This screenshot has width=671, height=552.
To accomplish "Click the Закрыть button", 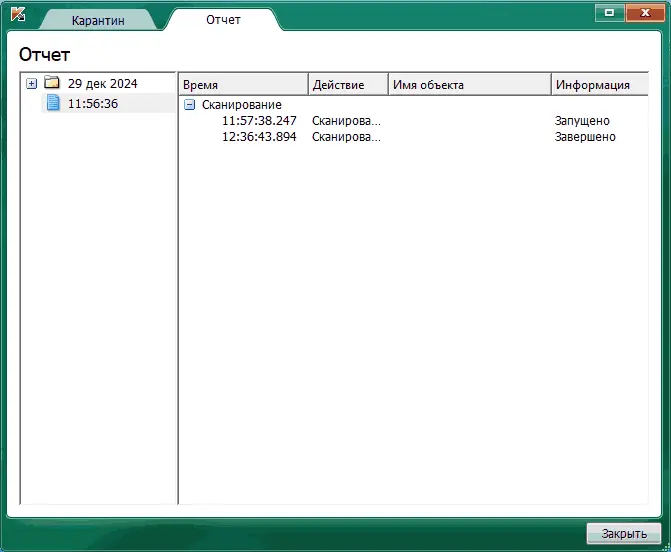I will (x=623, y=533).
